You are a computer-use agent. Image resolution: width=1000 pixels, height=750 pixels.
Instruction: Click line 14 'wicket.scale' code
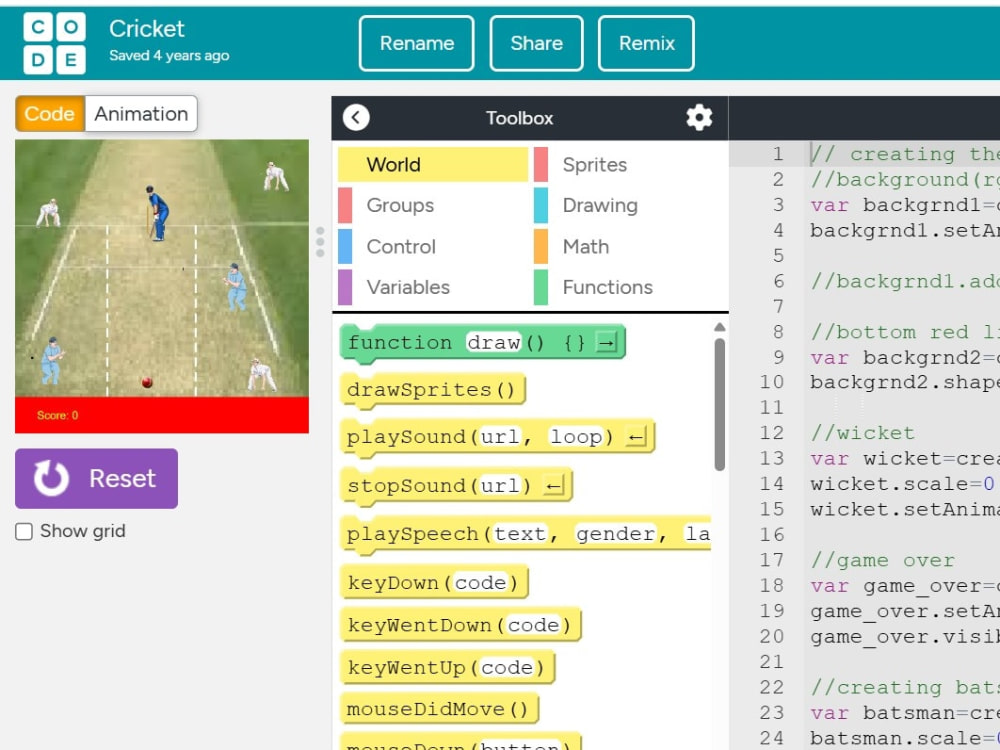pyautogui.click(x=902, y=484)
